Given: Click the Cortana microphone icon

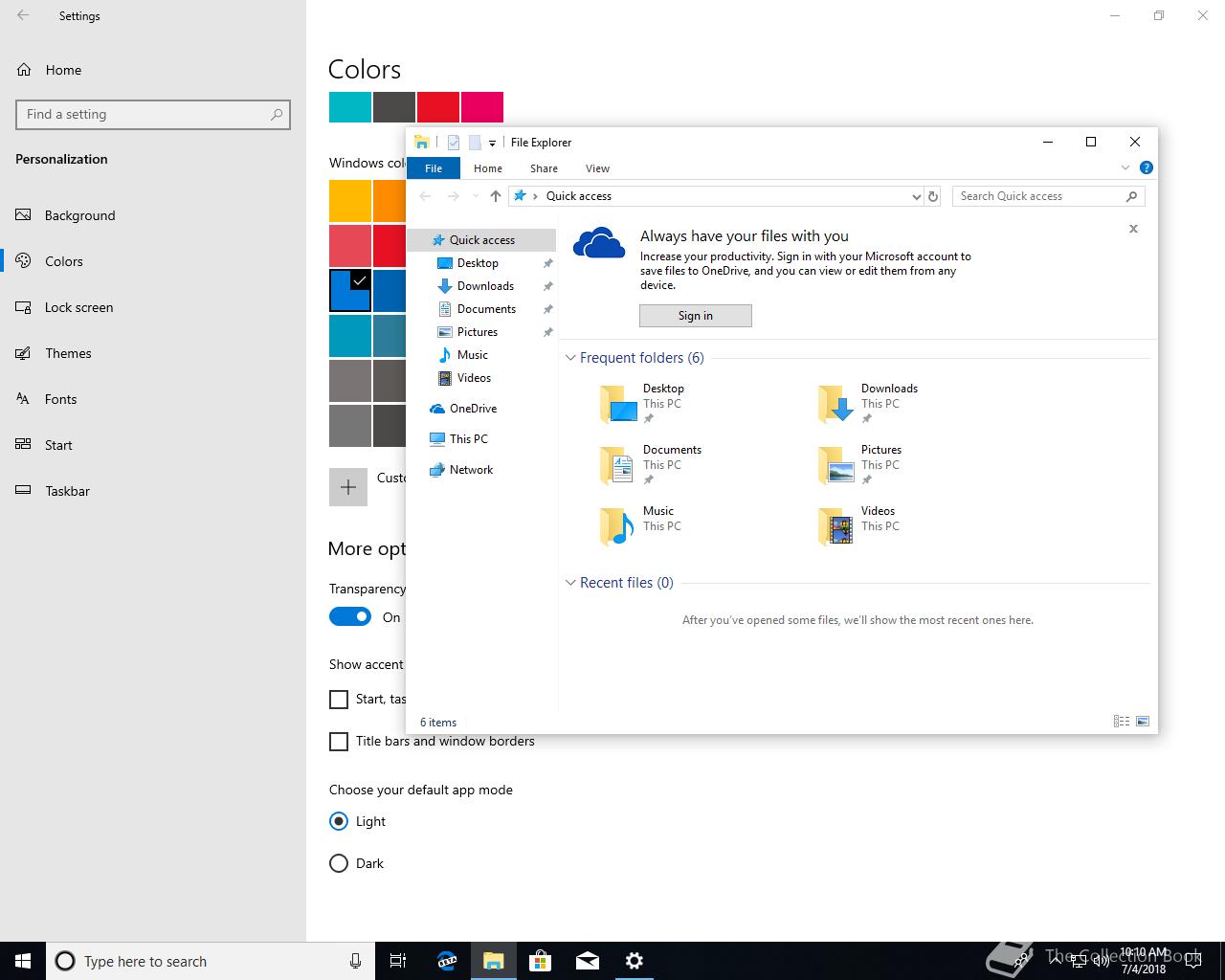Looking at the screenshot, I should (x=355, y=961).
